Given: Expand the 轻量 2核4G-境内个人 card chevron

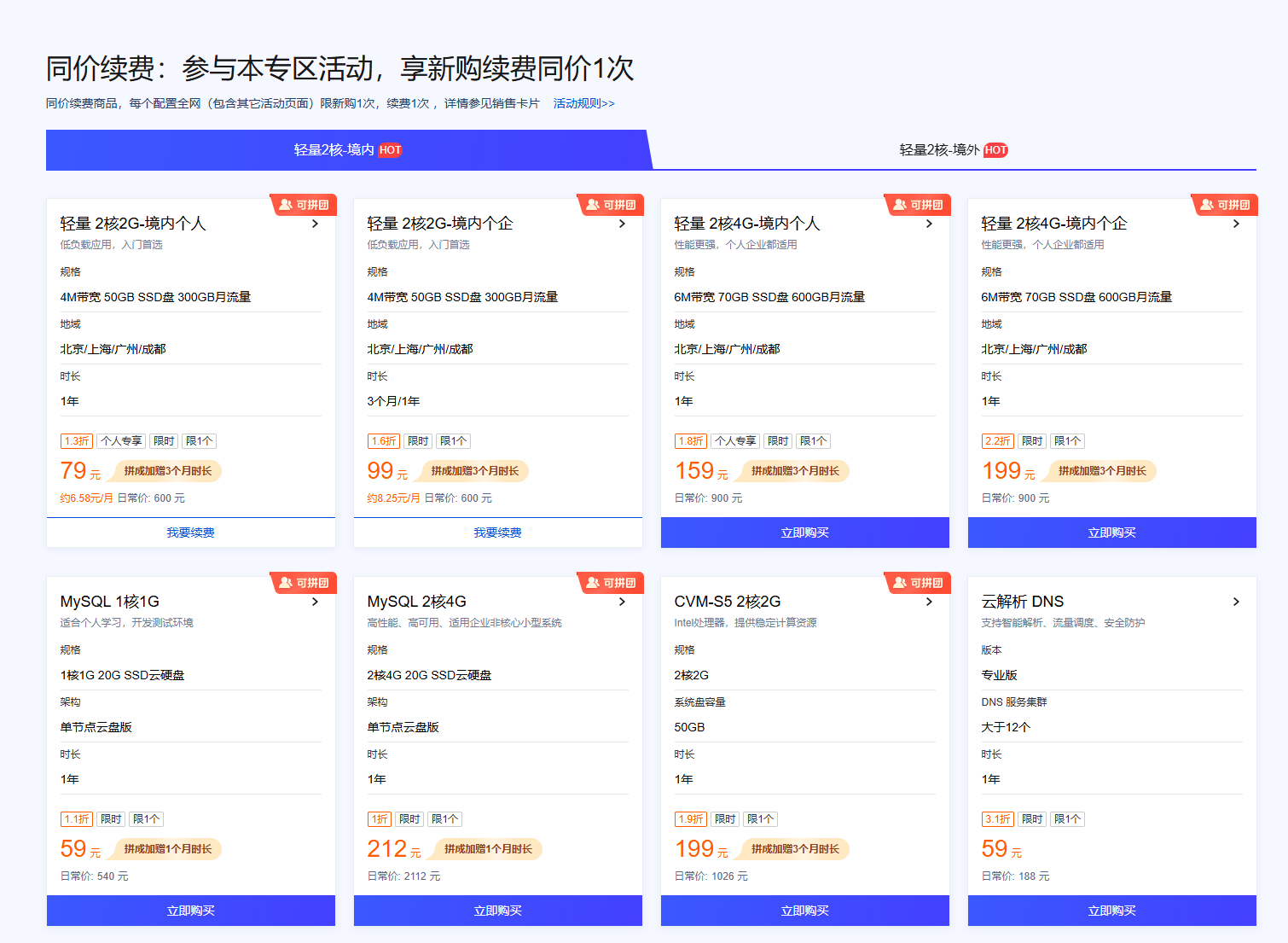Looking at the screenshot, I should [929, 224].
